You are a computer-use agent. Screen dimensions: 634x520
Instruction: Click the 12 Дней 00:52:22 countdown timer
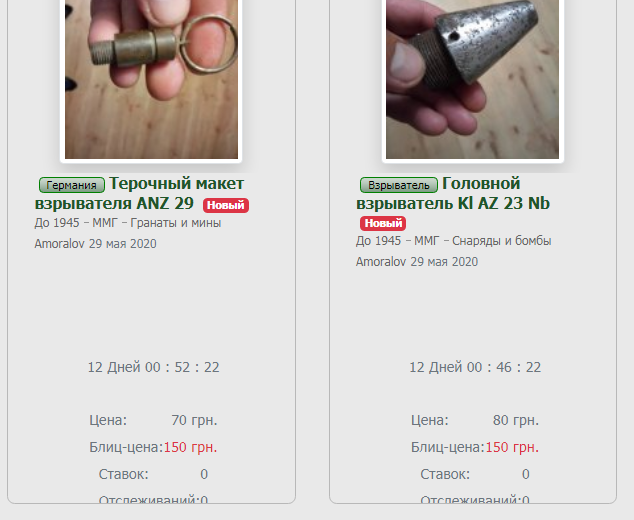[x=153, y=367]
